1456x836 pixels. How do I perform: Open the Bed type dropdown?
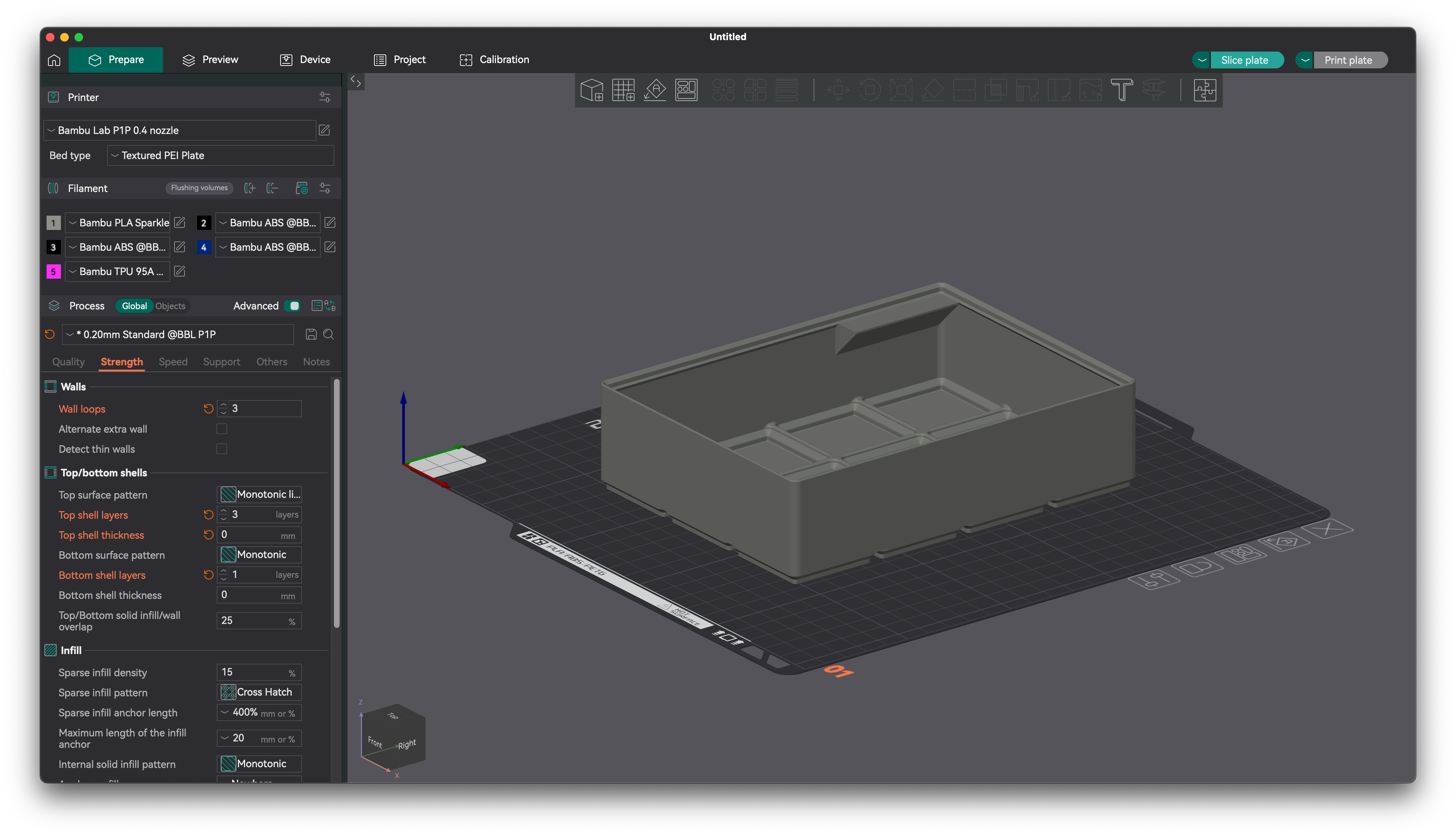pos(220,155)
